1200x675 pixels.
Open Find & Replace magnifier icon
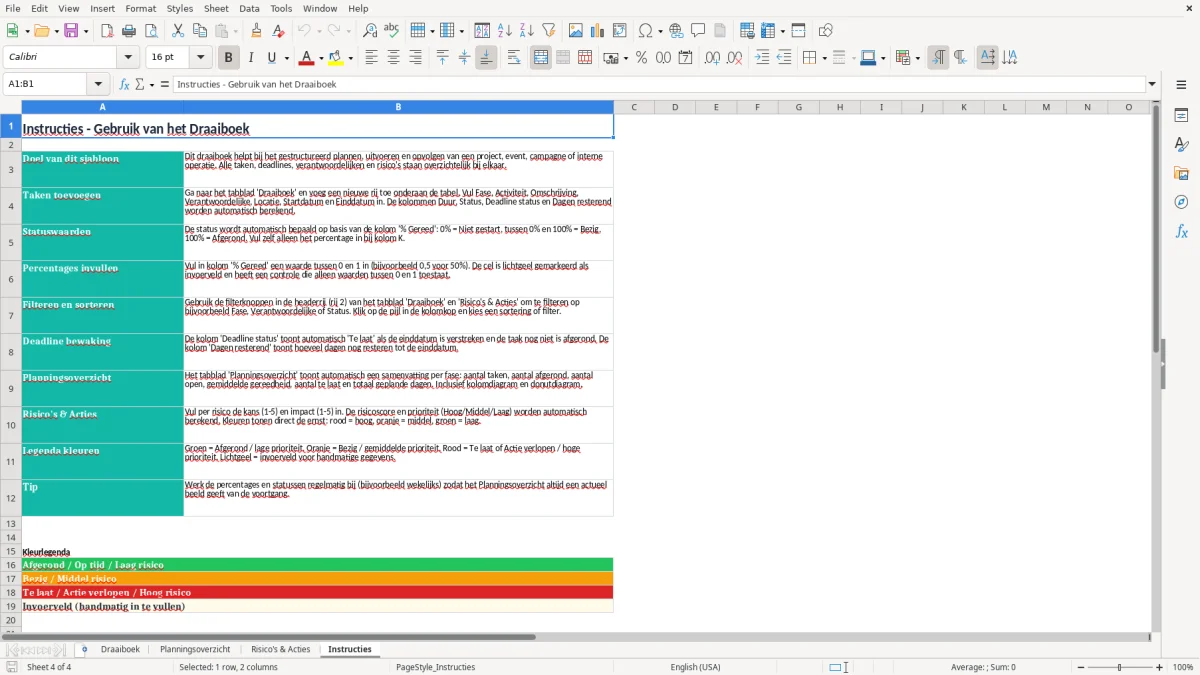coord(370,31)
